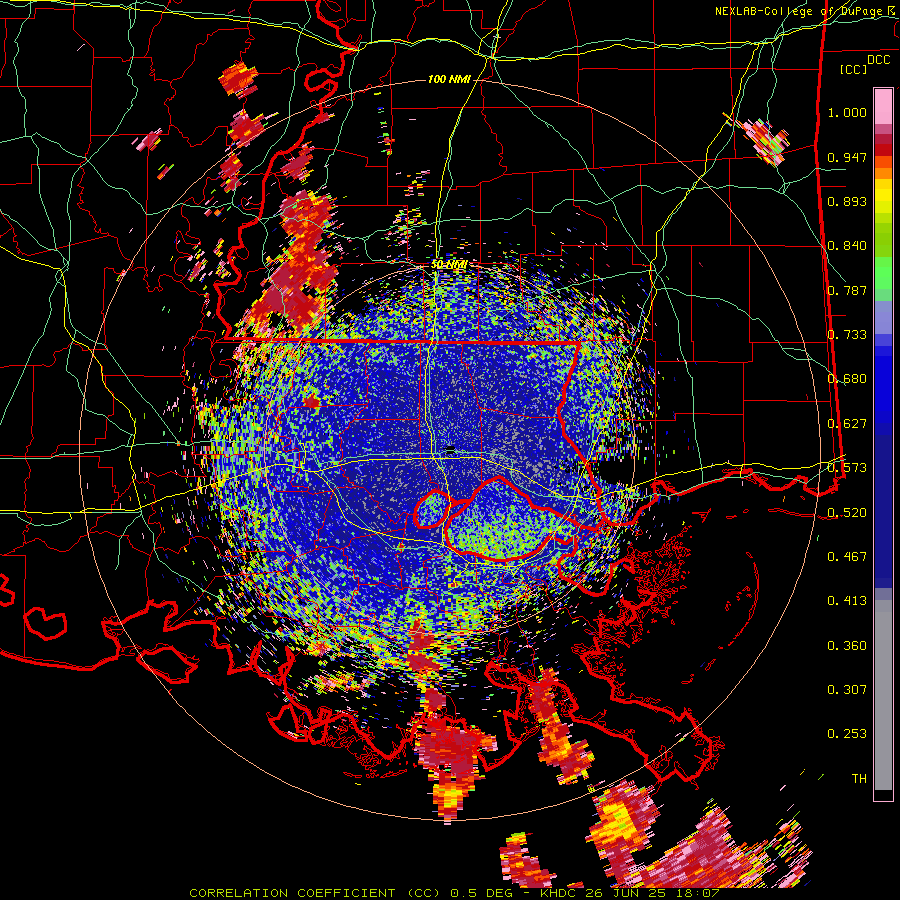Click the TH threshold label
This screenshot has height=900, width=900.
coord(859,779)
